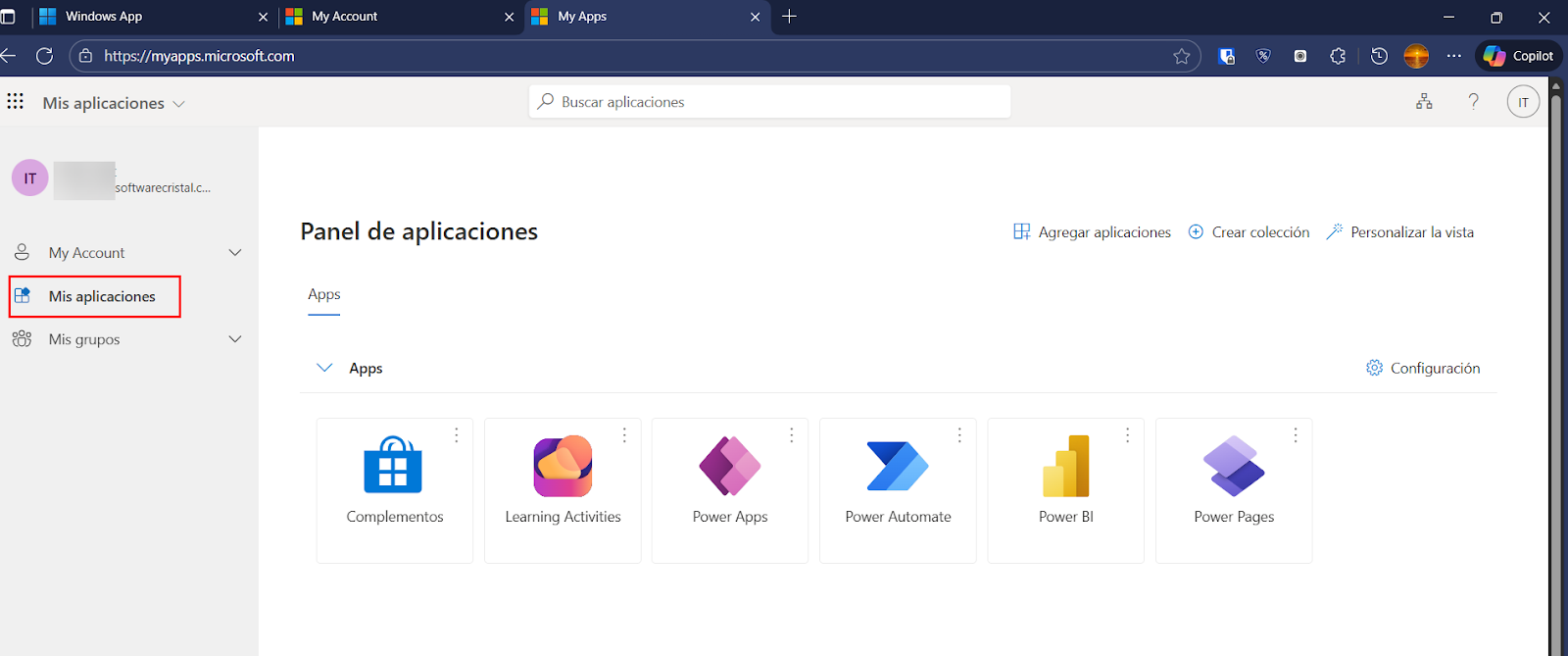This screenshot has height=656, width=1568.
Task: Open more options for Power Automate tile
Action: point(959,435)
